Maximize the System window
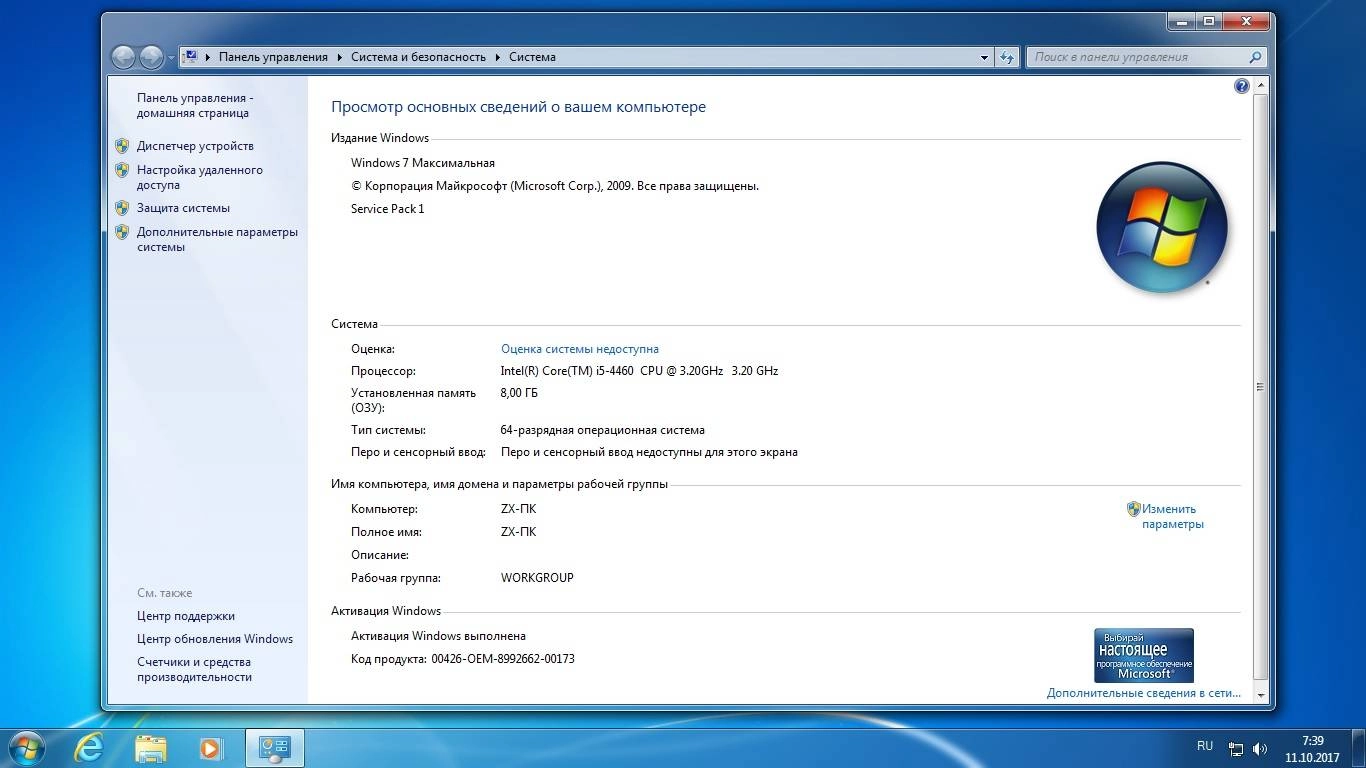This screenshot has width=1366, height=768. click(1209, 21)
